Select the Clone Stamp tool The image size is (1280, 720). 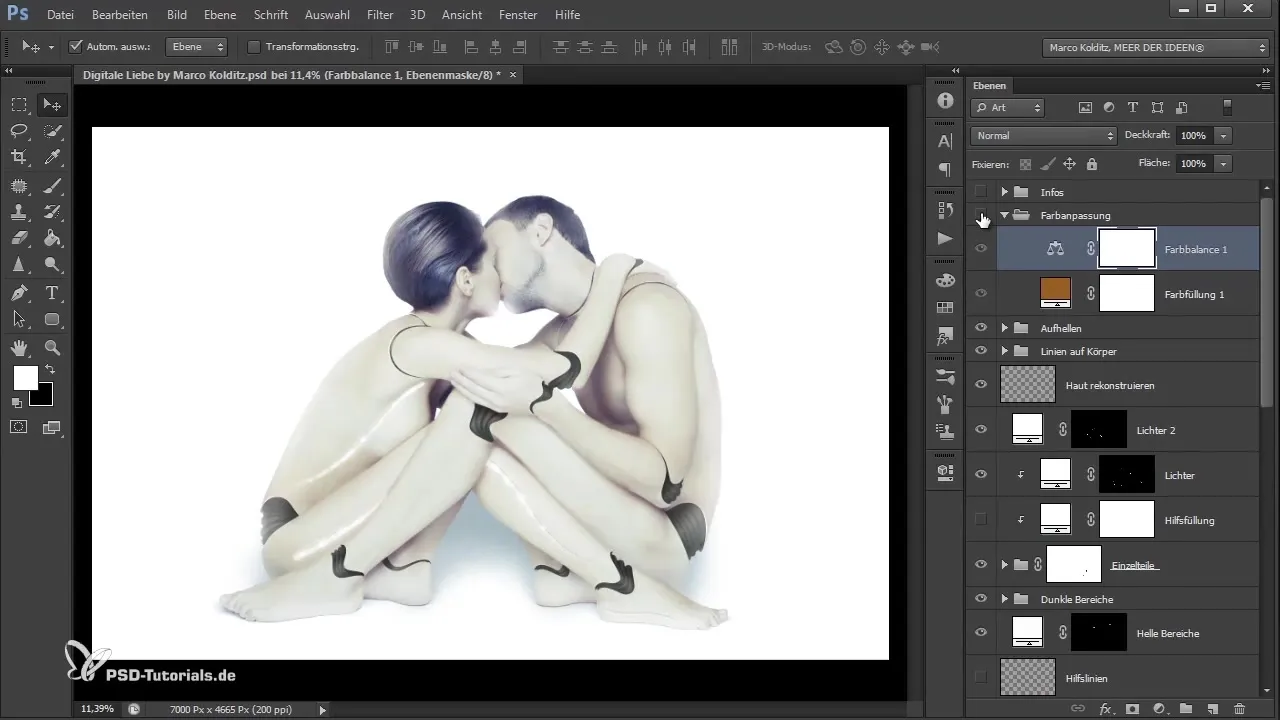19,212
